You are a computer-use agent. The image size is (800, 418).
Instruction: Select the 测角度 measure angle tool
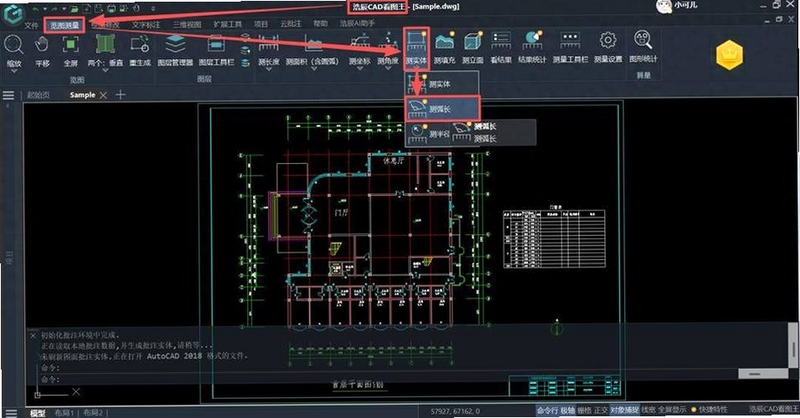pyautogui.click(x=388, y=50)
